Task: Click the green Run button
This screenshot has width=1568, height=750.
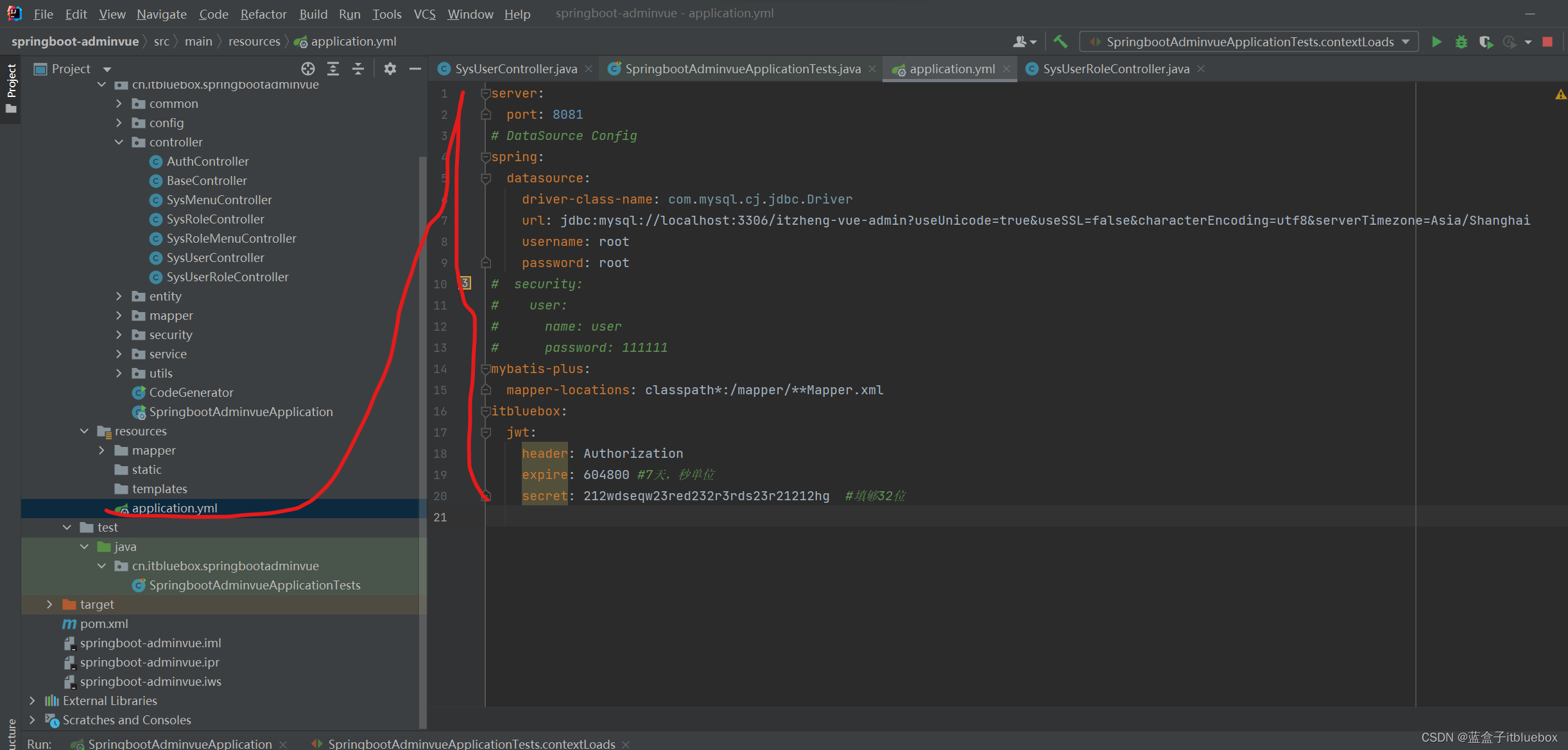Action: pos(1436,42)
